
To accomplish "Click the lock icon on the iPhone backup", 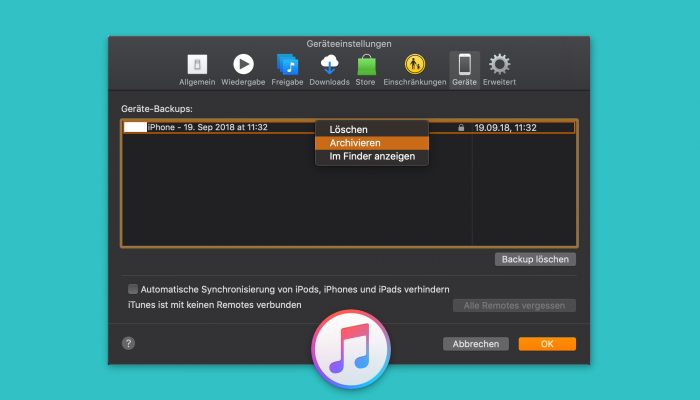I will coord(461,128).
